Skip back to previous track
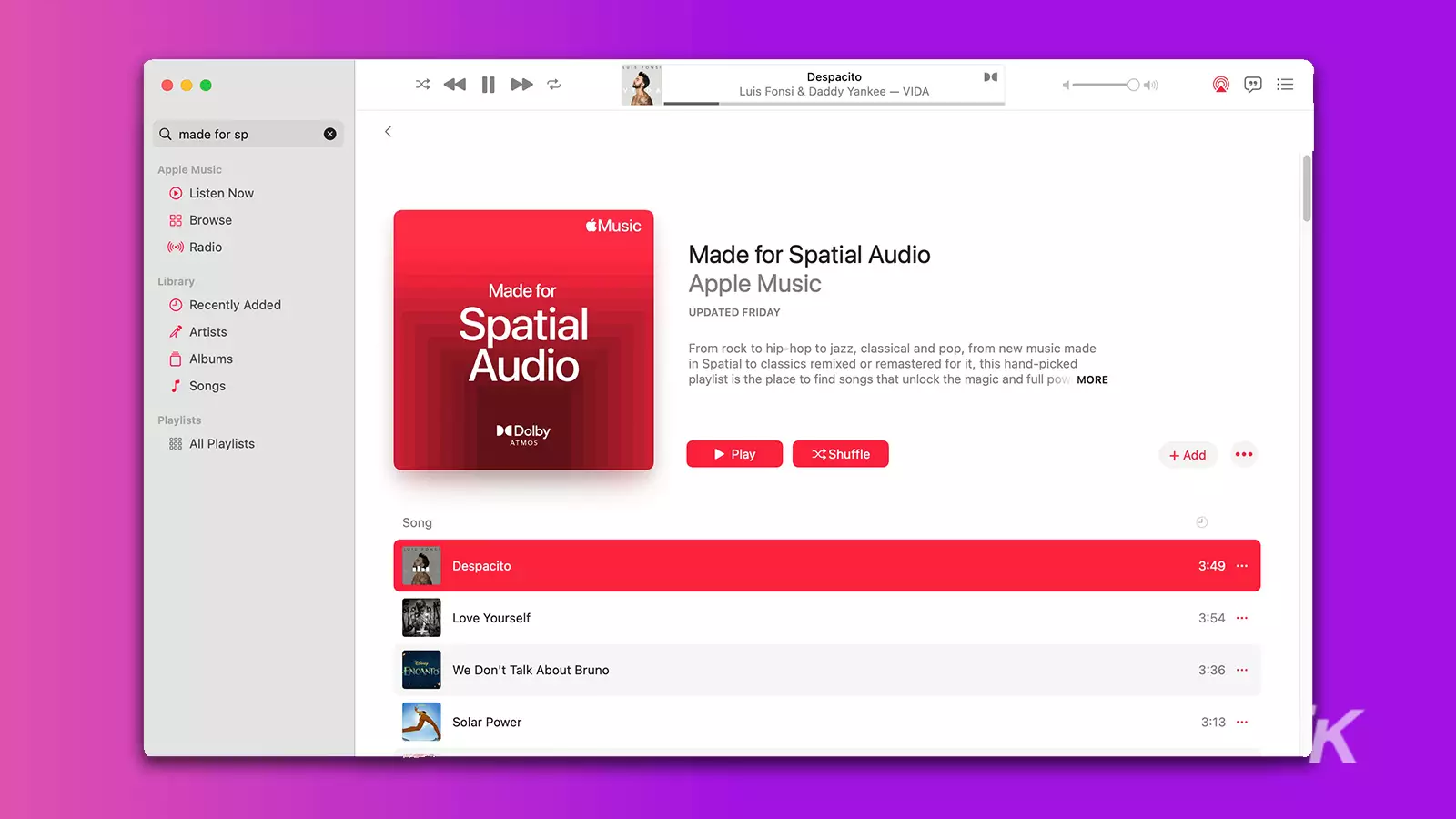The image size is (1456, 819). click(x=454, y=85)
